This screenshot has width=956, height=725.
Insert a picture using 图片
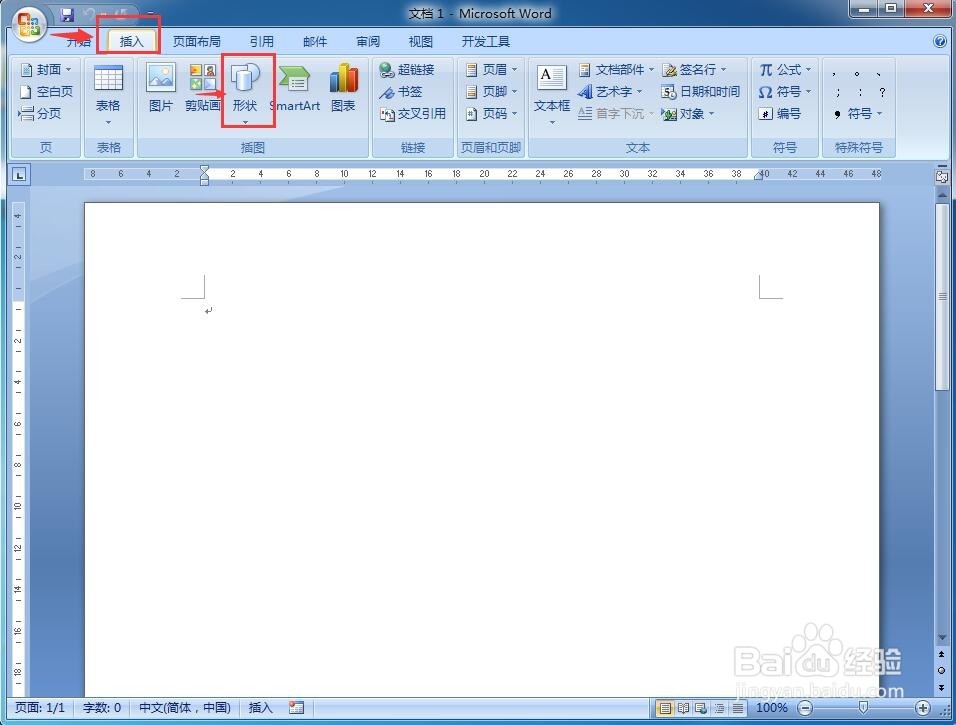161,88
